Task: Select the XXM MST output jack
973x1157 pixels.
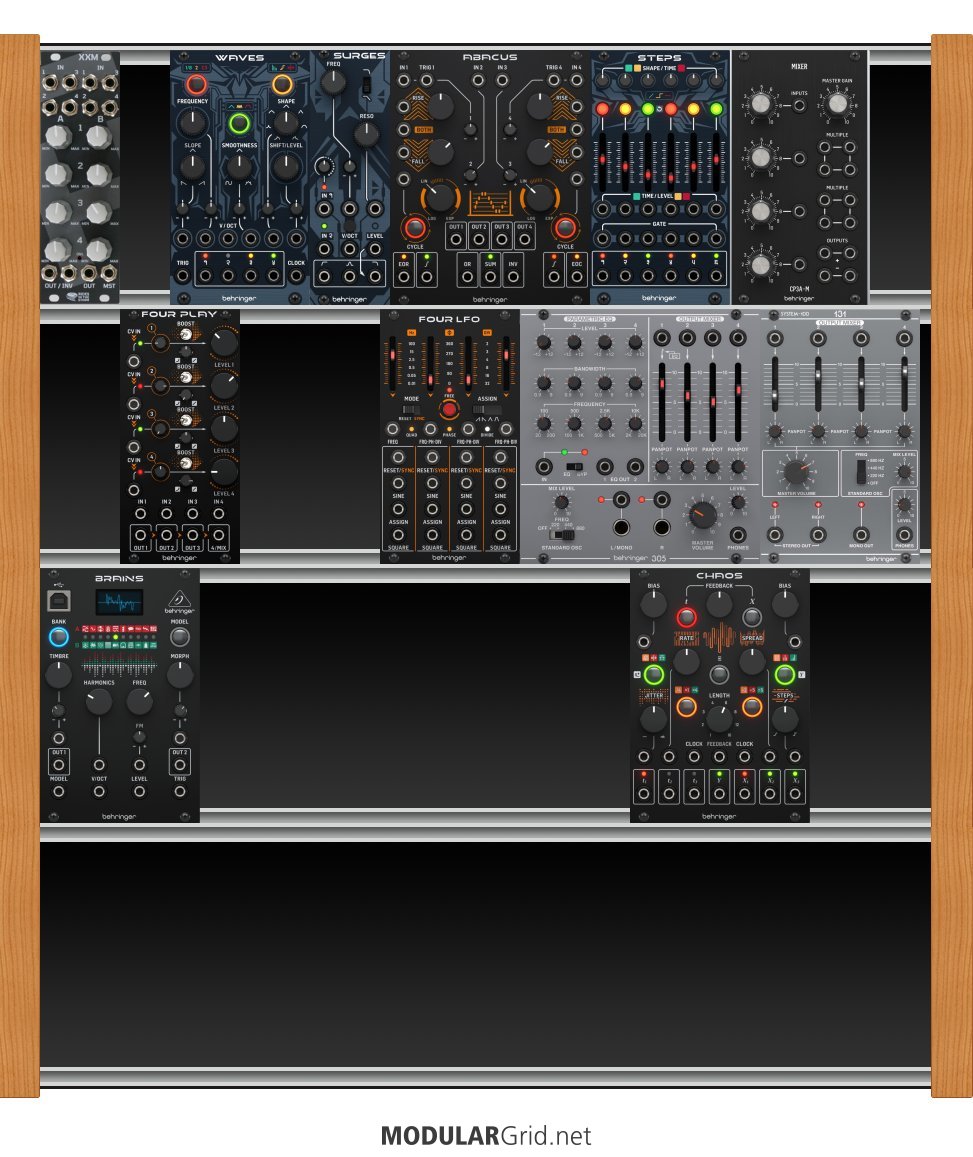Action: pos(109,274)
